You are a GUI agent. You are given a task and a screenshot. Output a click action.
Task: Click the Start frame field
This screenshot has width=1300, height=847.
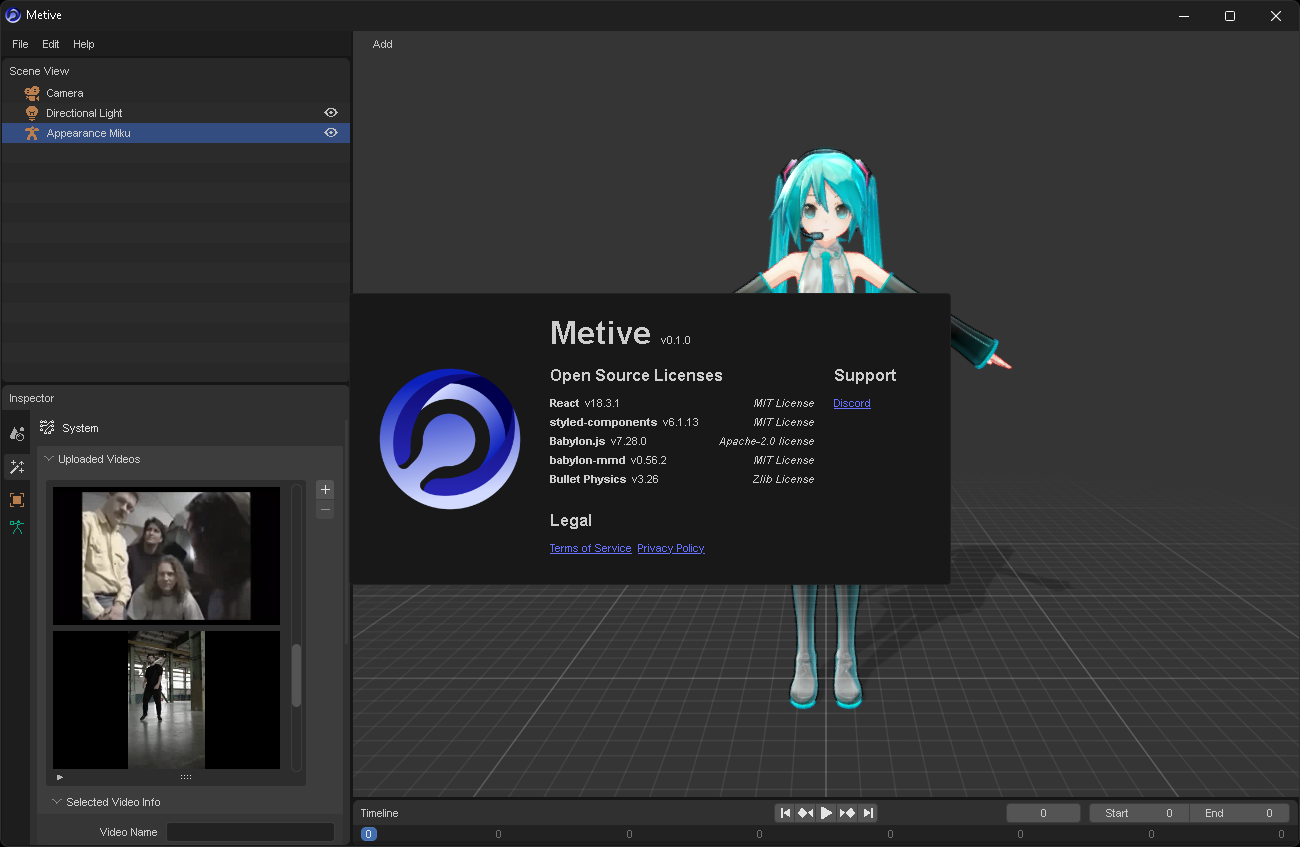point(1139,813)
